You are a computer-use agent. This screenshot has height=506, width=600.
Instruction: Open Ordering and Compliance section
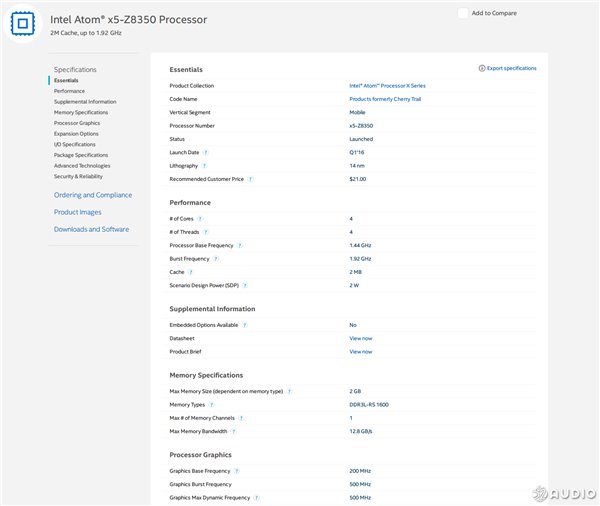(93, 195)
